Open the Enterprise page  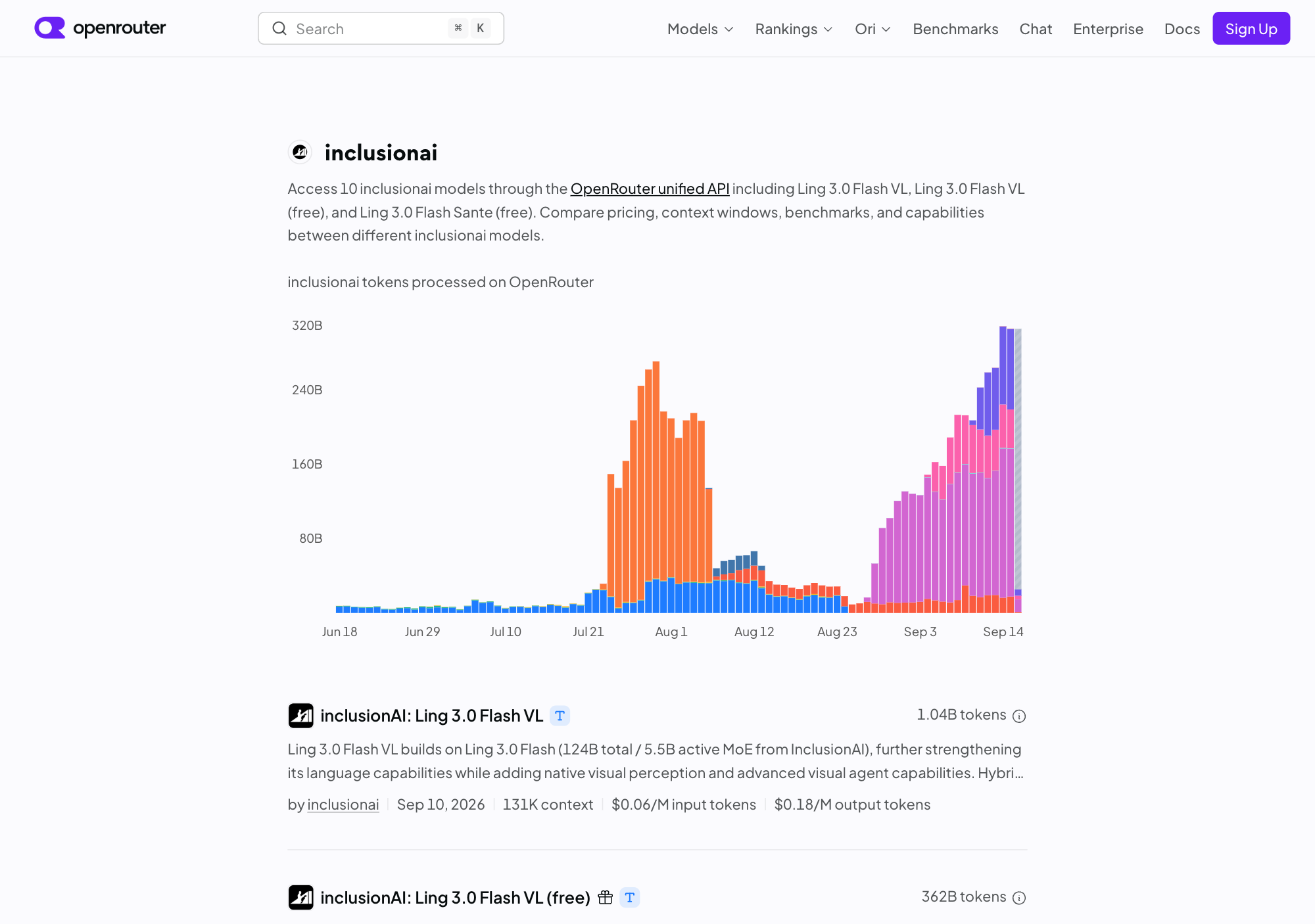pyautogui.click(x=1108, y=29)
